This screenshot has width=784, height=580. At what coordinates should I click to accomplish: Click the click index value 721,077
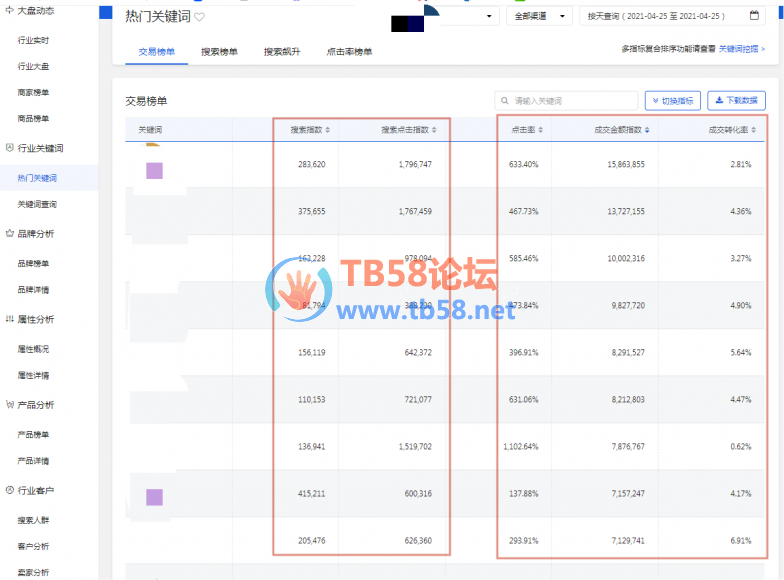(418, 399)
